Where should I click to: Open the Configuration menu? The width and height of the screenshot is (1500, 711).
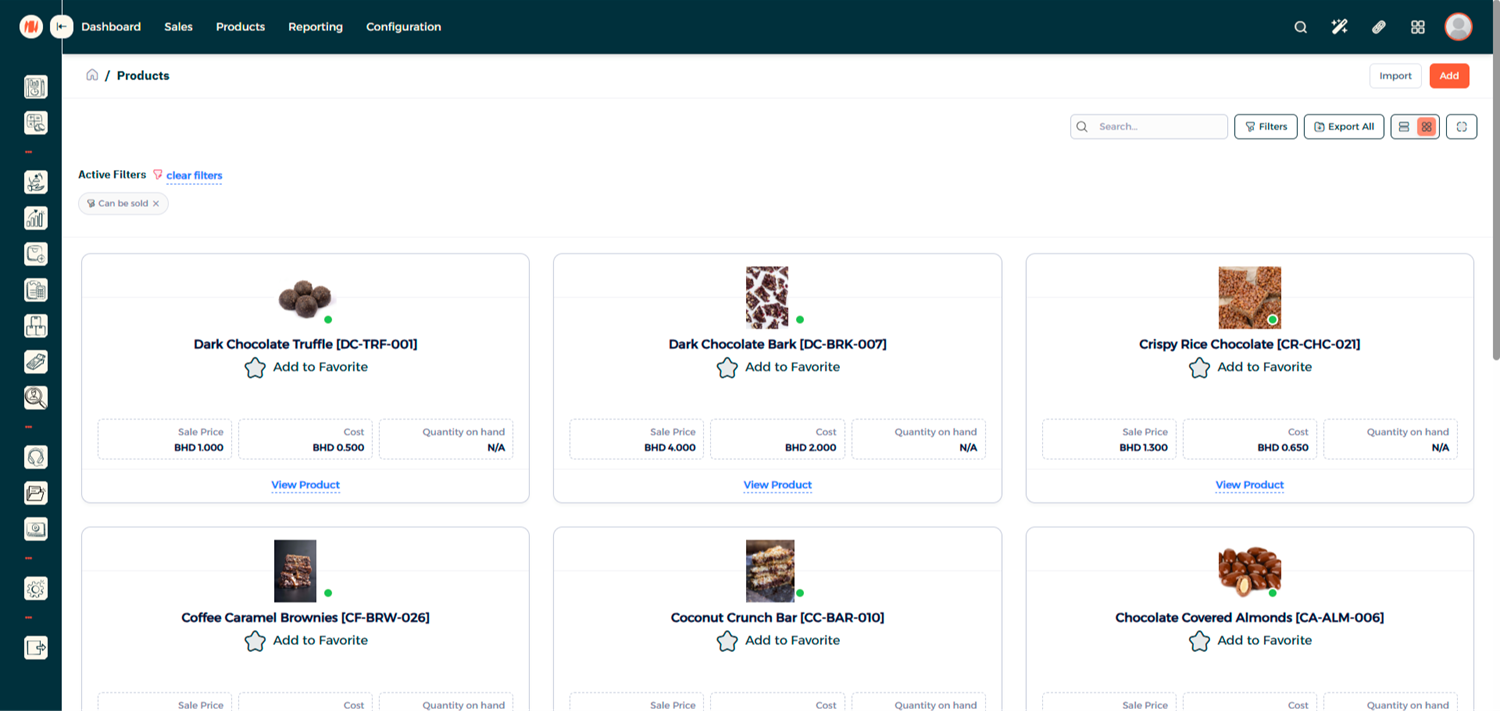403,27
